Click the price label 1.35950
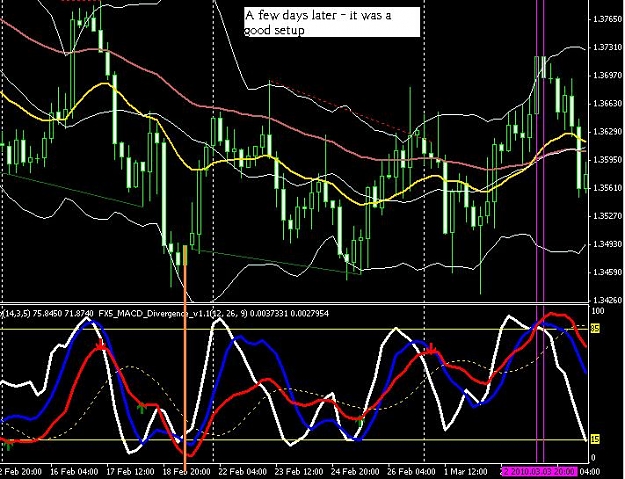This screenshot has height=479, width=625. [607, 160]
